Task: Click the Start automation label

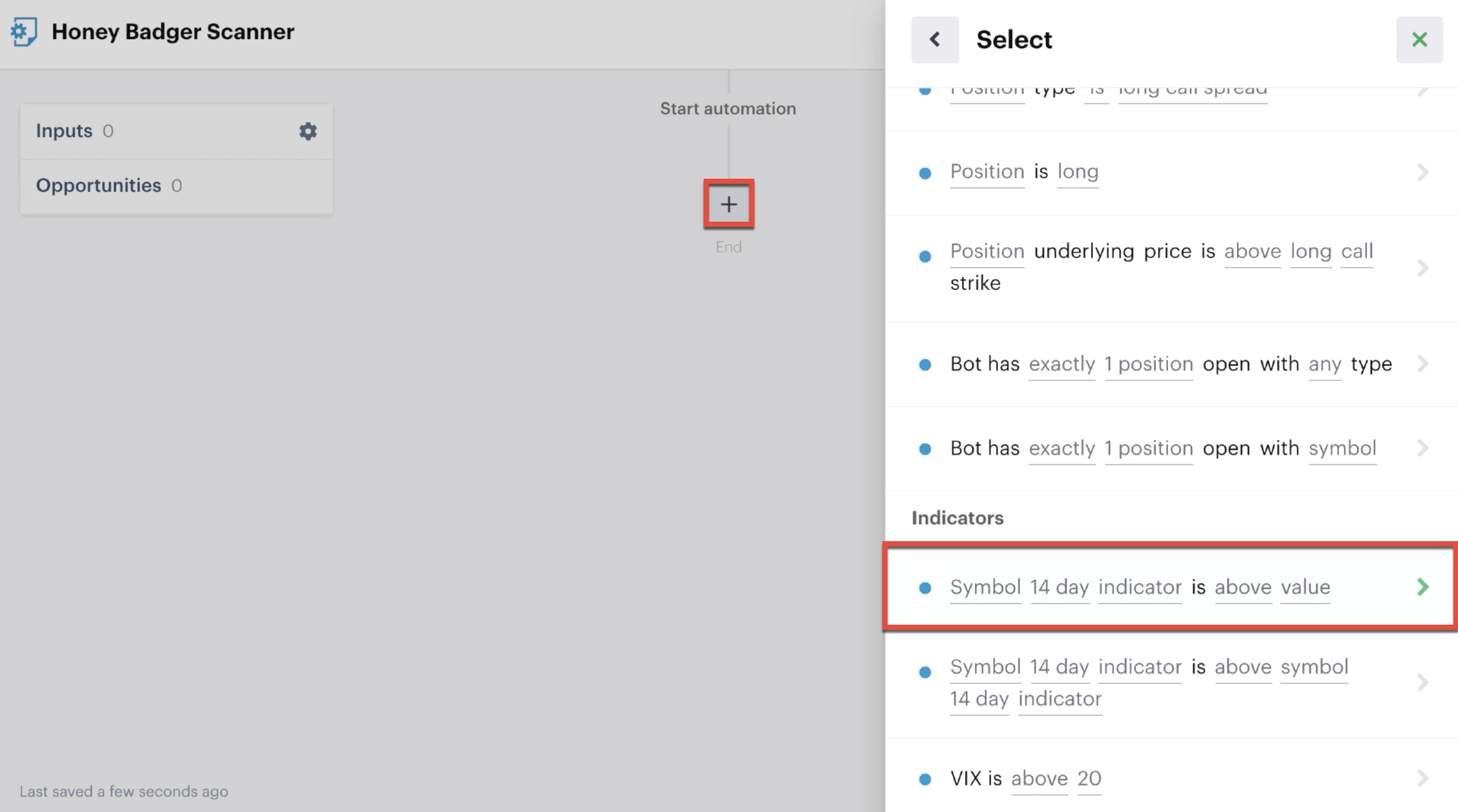Action: click(728, 109)
